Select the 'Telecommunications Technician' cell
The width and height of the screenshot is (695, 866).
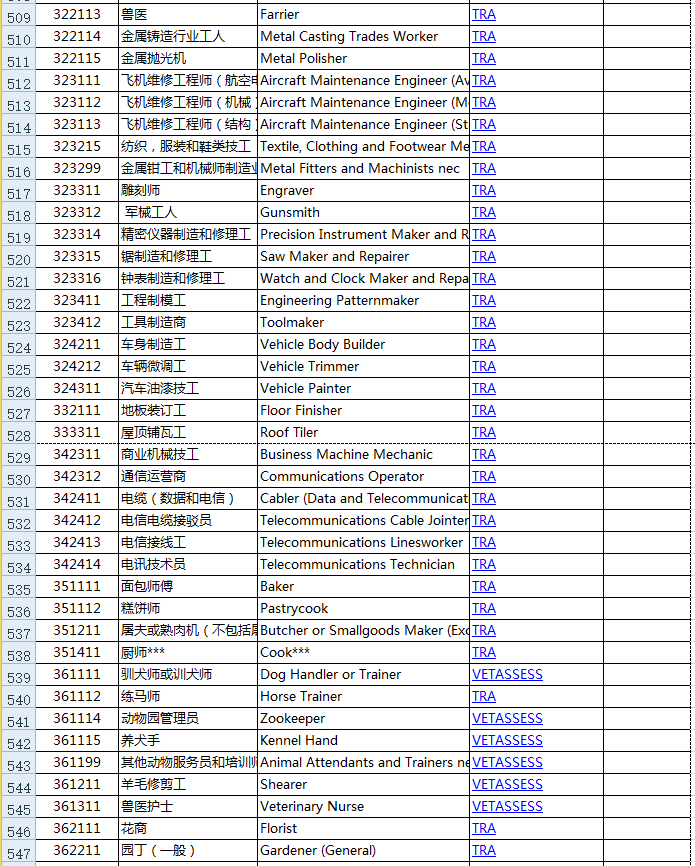(x=364, y=564)
